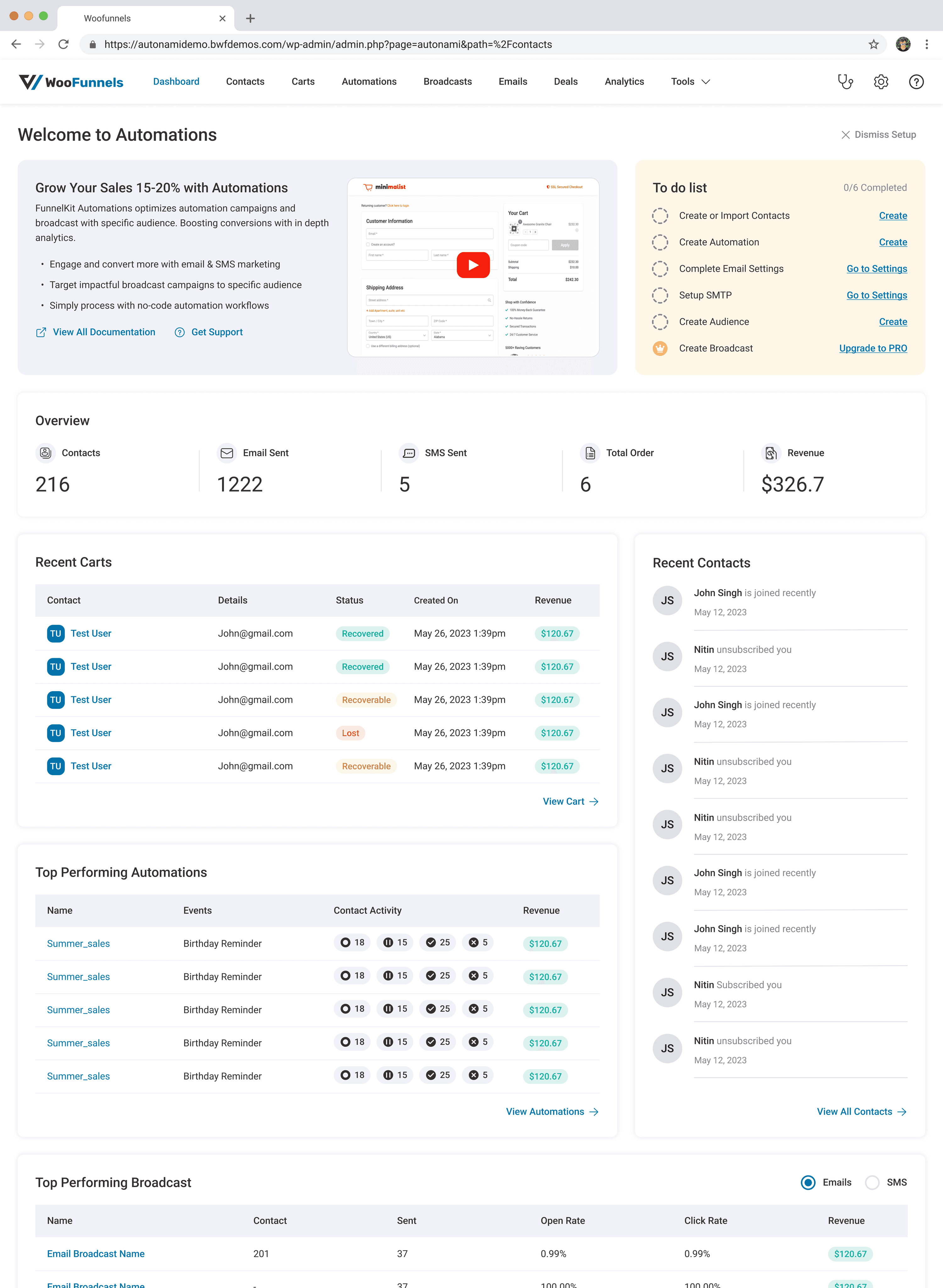
Task: Switch to the Automations nav tab
Action: click(369, 82)
